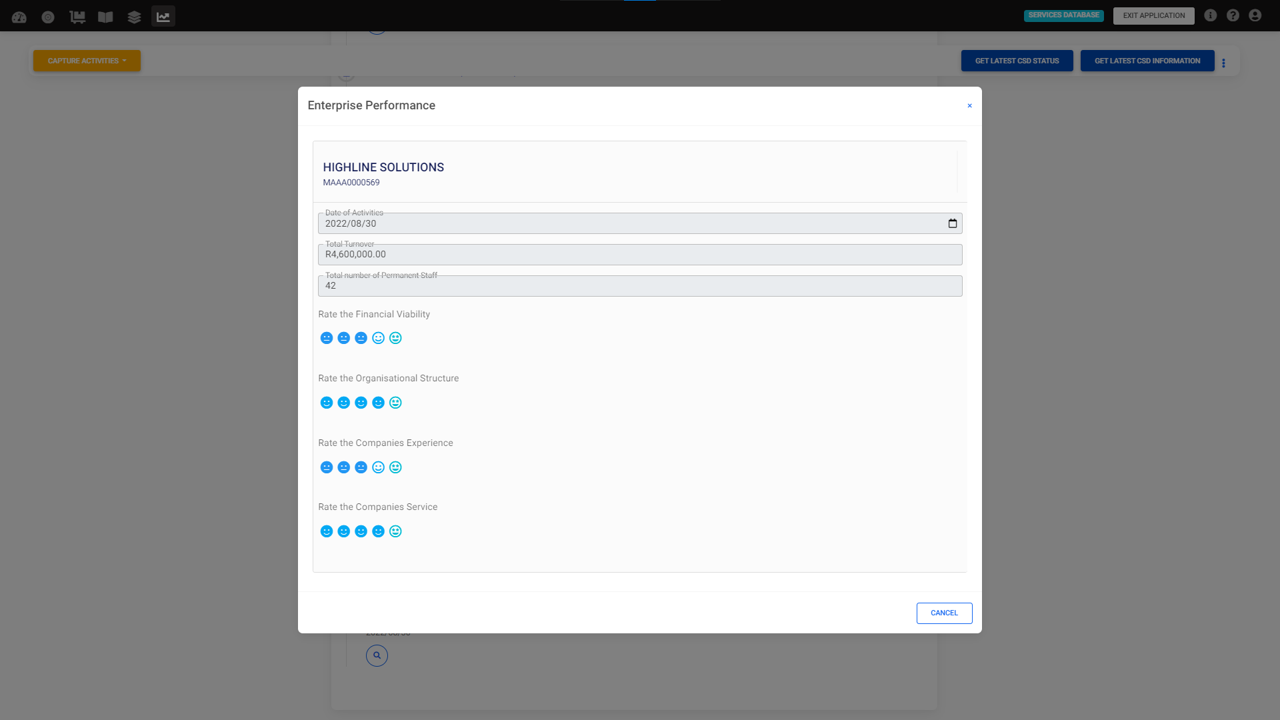Select the layers stack icon in the navbar
This screenshot has height=720, width=1280.
click(133, 15)
